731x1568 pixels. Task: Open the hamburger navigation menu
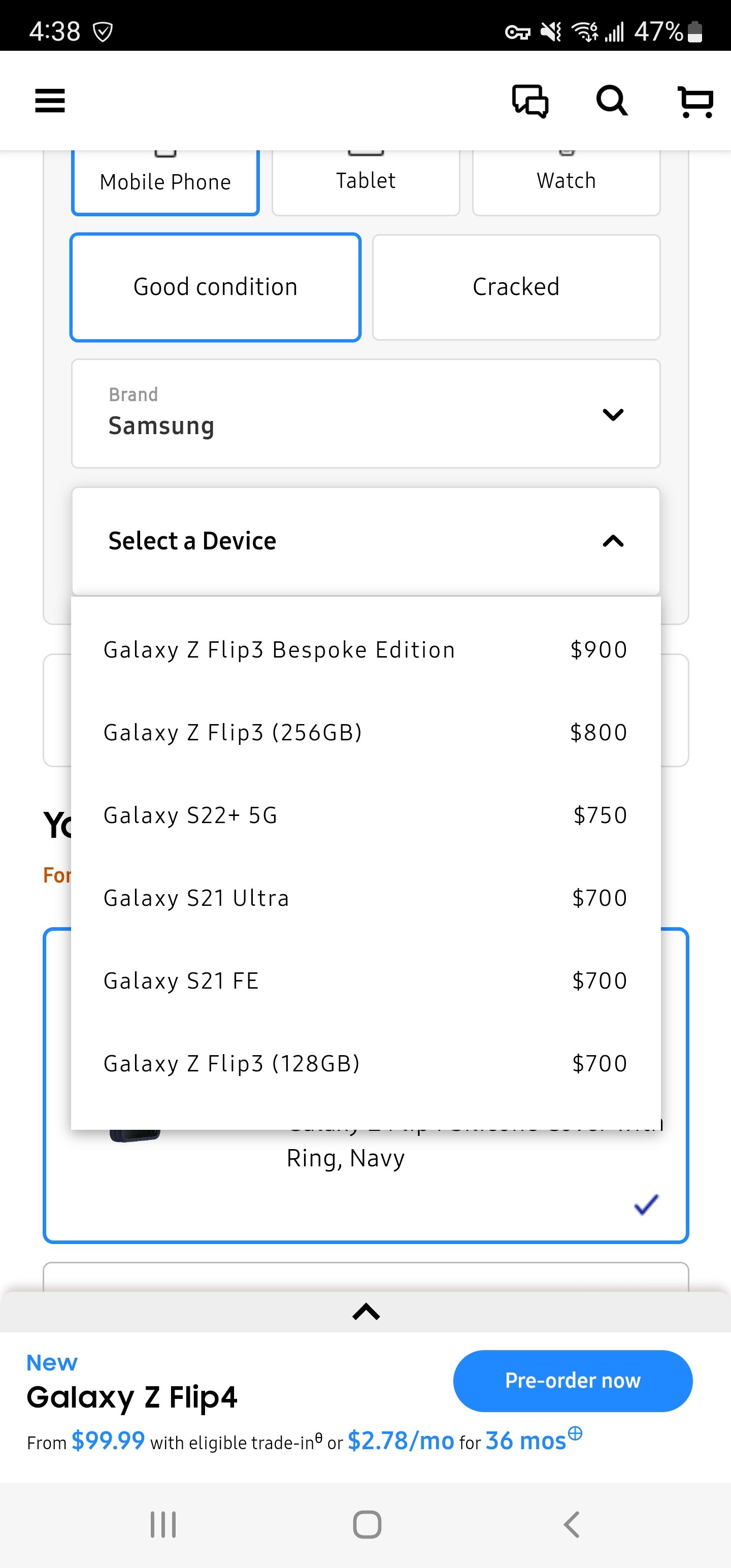point(50,101)
